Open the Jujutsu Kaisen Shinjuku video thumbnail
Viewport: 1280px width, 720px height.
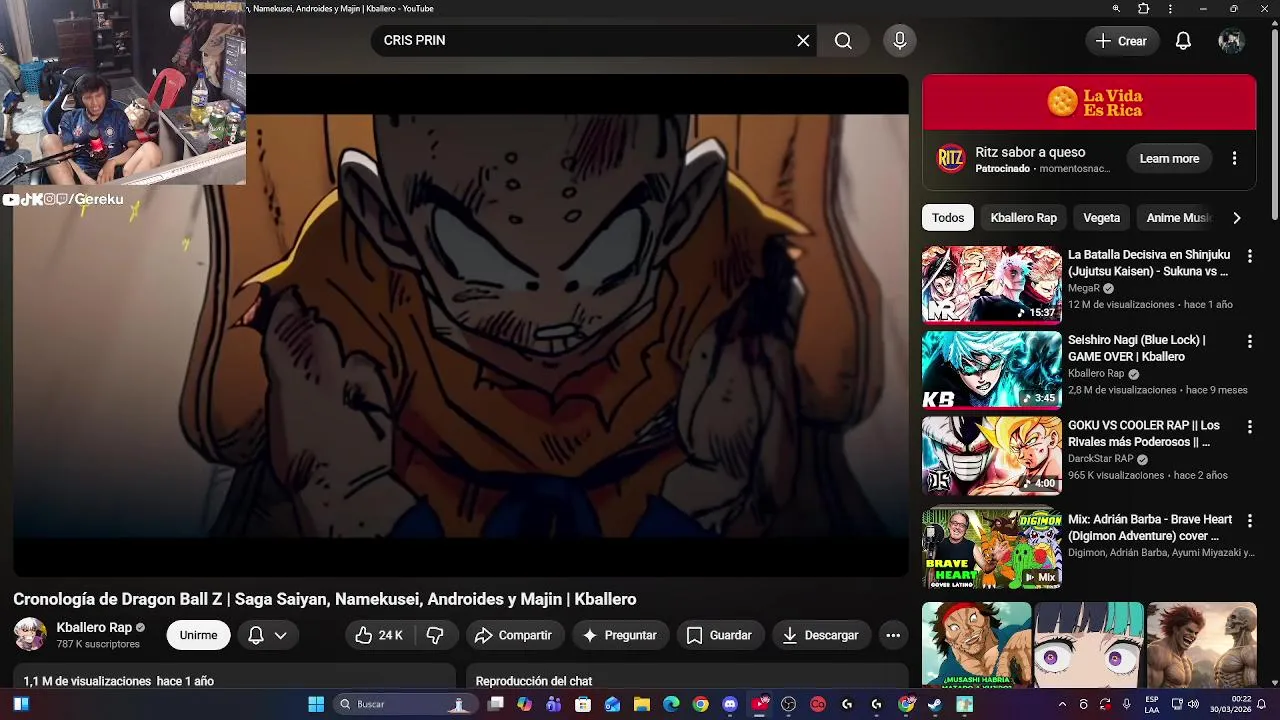point(991,285)
